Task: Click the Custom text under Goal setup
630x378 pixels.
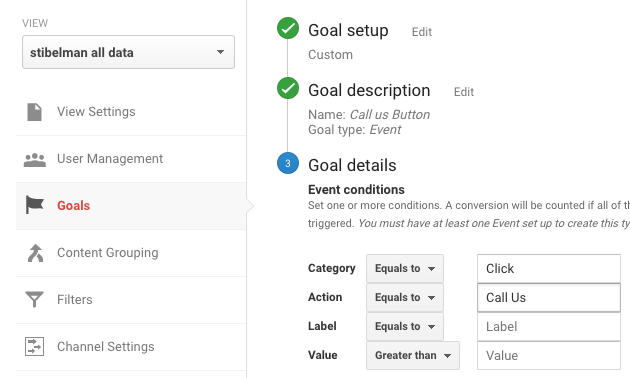Action: (330, 55)
